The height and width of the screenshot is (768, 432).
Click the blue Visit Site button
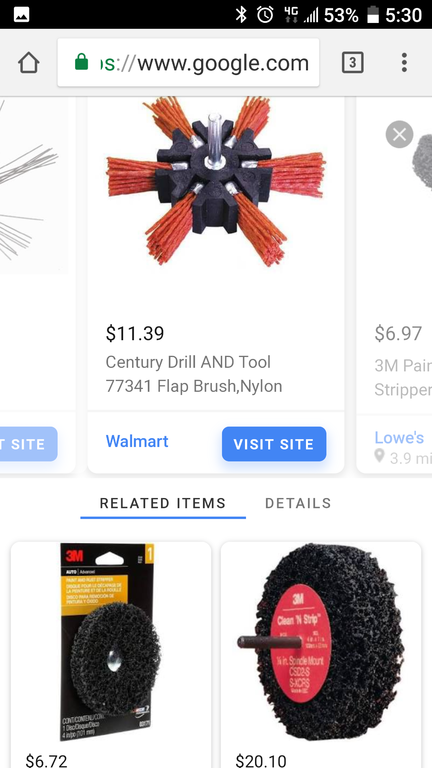pyautogui.click(x=274, y=444)
